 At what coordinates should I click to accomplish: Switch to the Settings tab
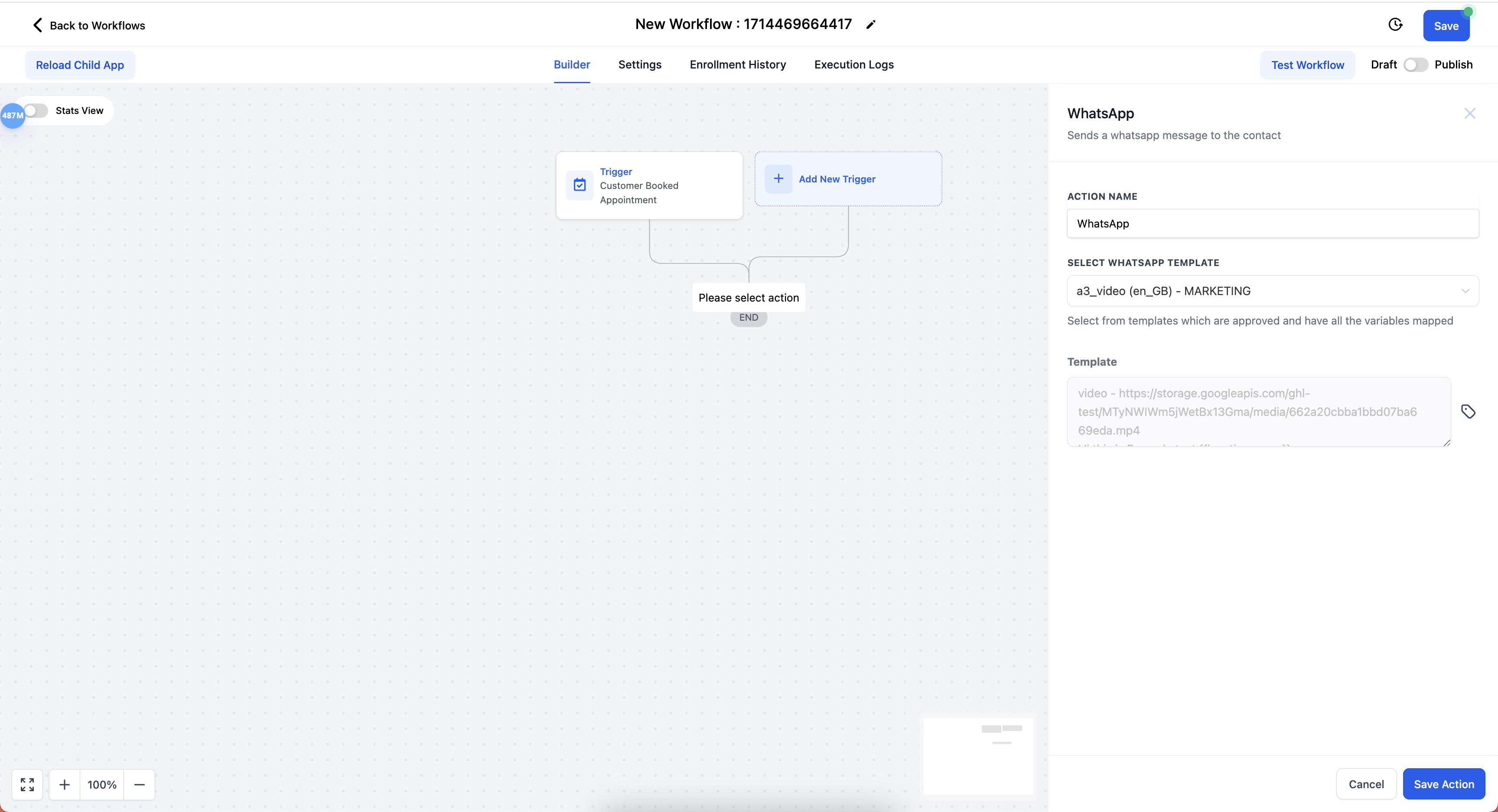pyautogui.click(x=640, y=65)
